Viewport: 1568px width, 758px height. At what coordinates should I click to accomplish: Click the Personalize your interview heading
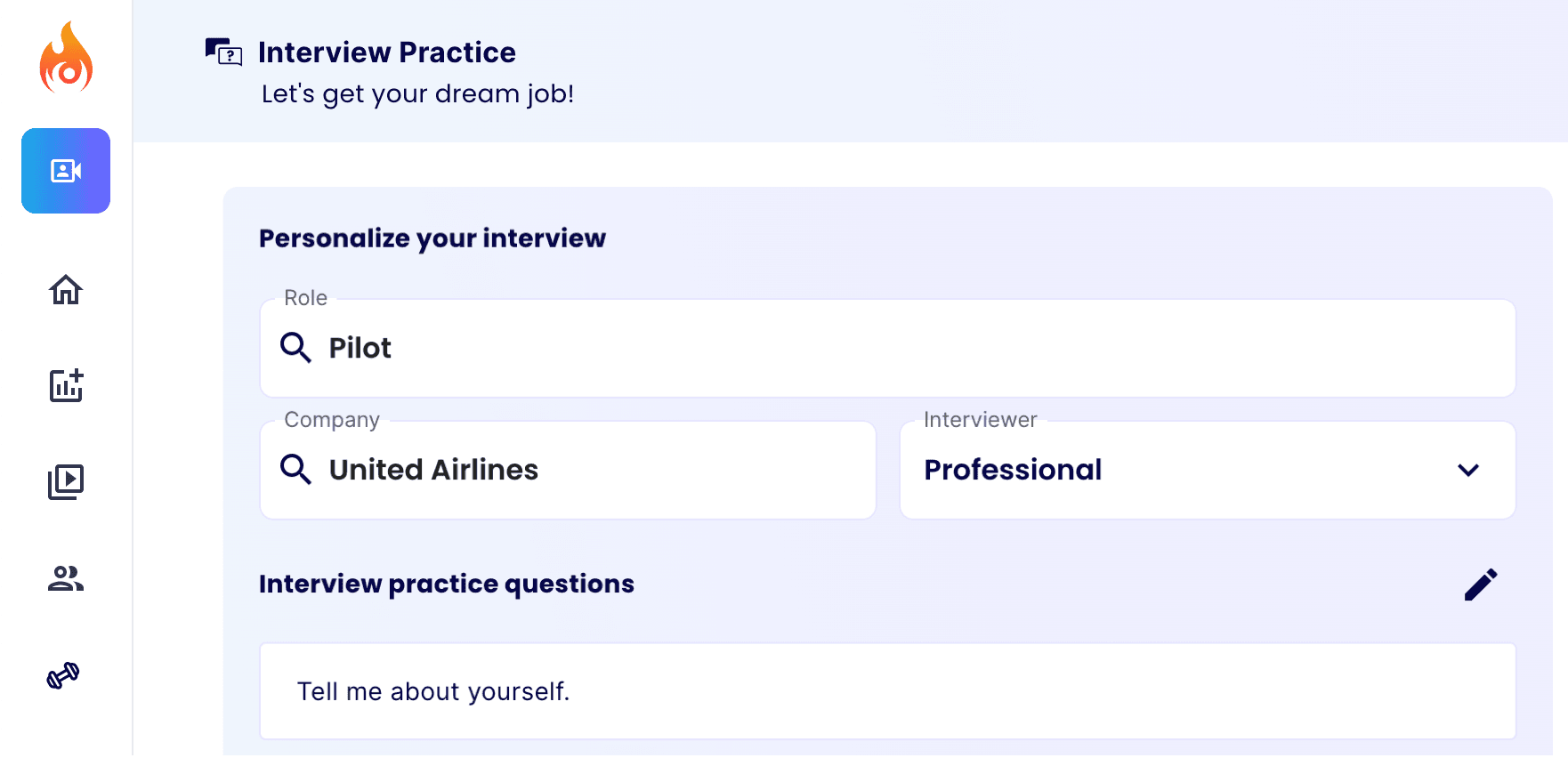[x=432, y=238]
